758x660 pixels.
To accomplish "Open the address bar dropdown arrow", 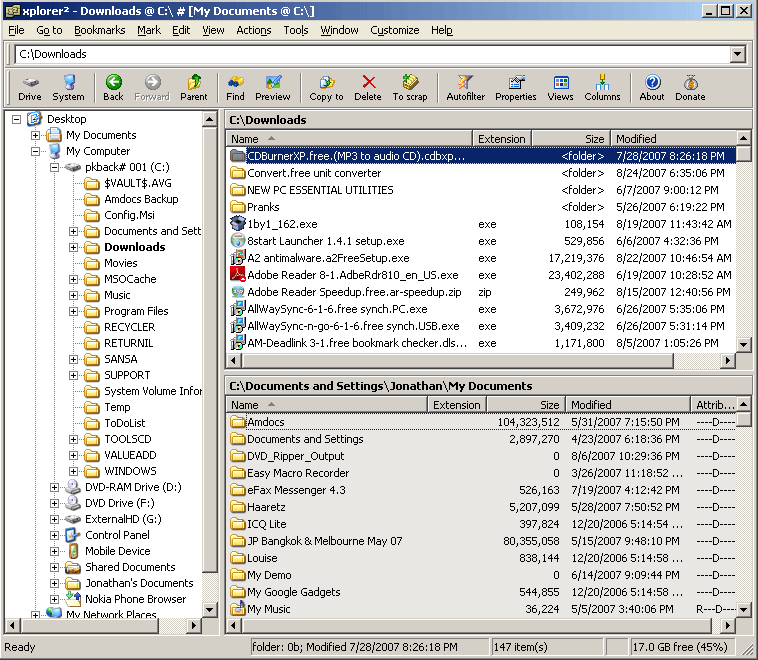I will pos(738,54).
